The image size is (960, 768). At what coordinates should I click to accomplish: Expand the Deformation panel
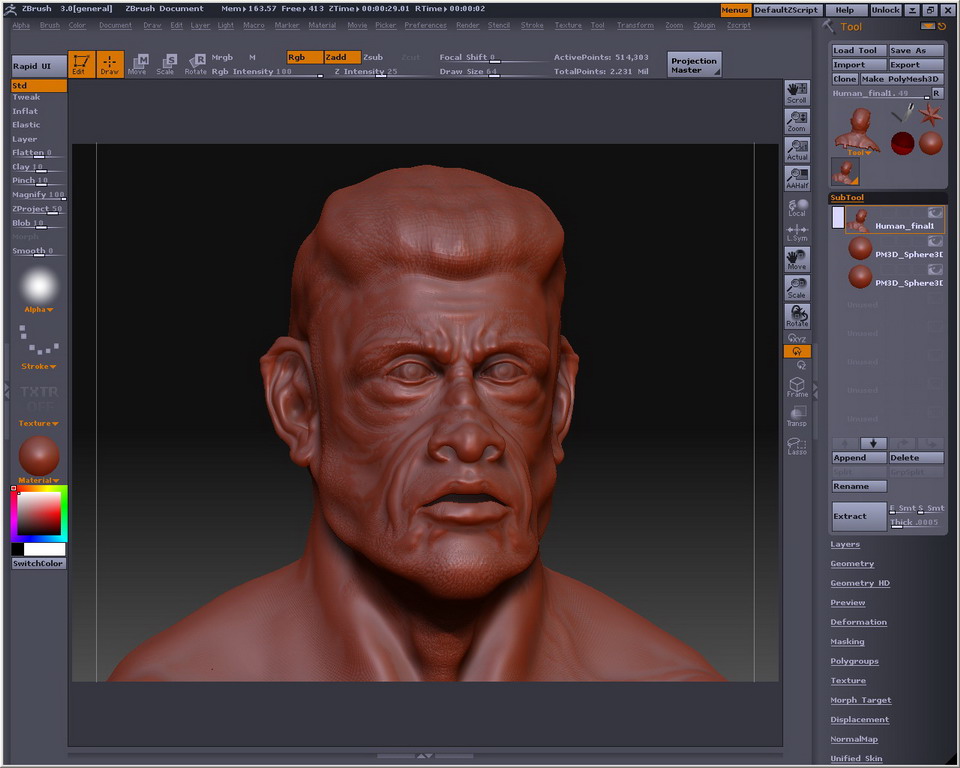coord(858,621)
